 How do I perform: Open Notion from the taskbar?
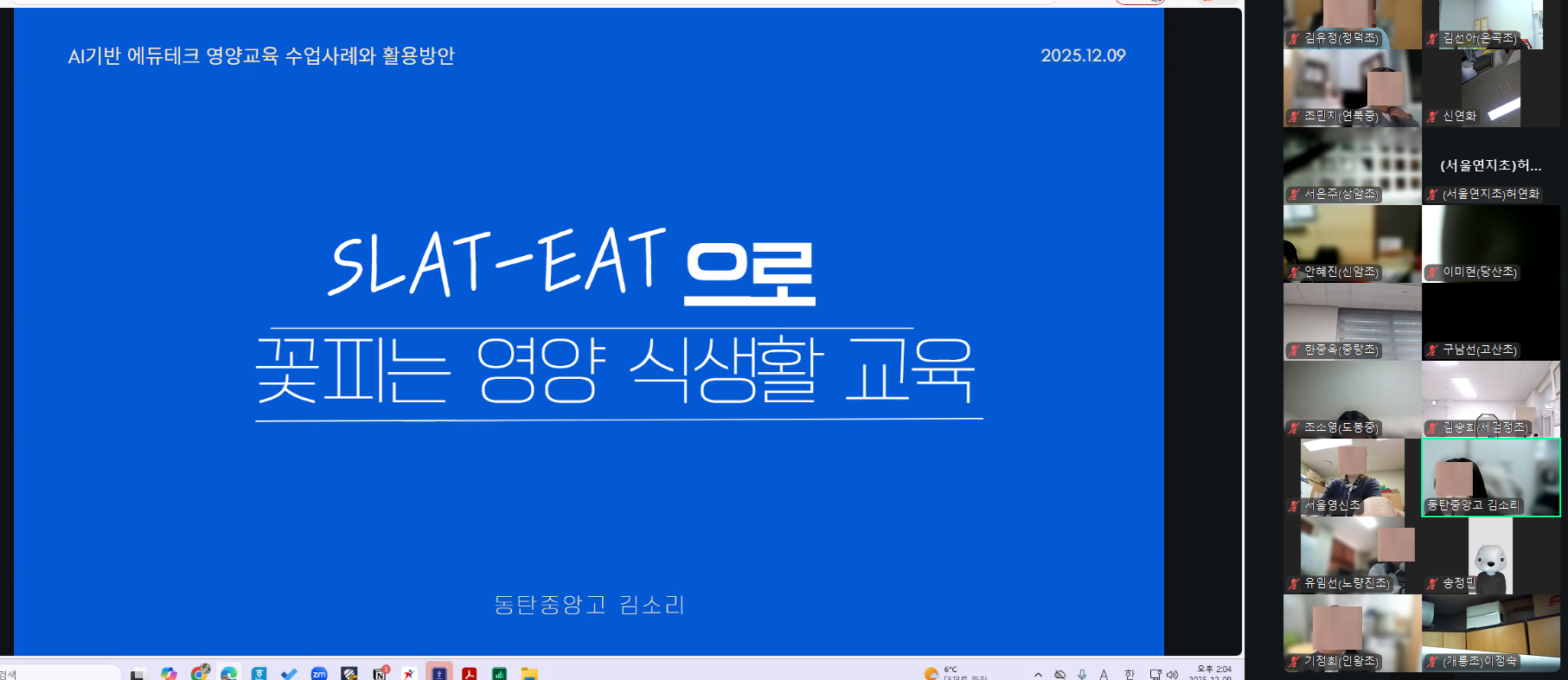point(380,673)
